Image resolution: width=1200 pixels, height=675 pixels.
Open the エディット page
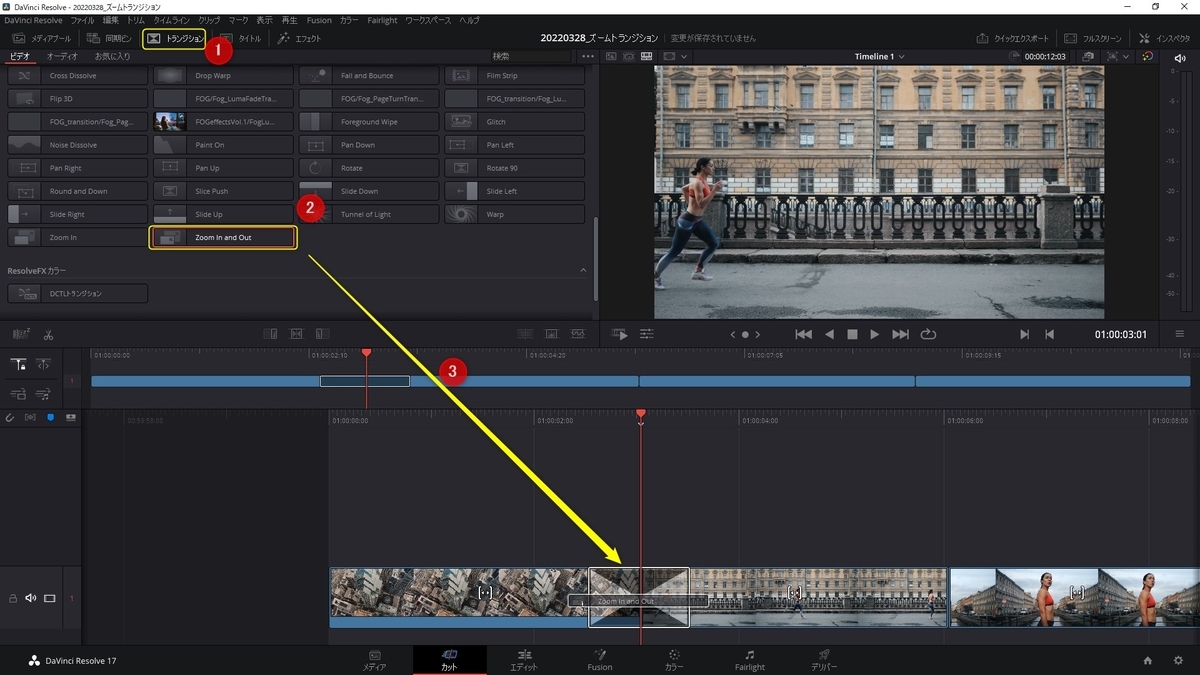point(524,660)
